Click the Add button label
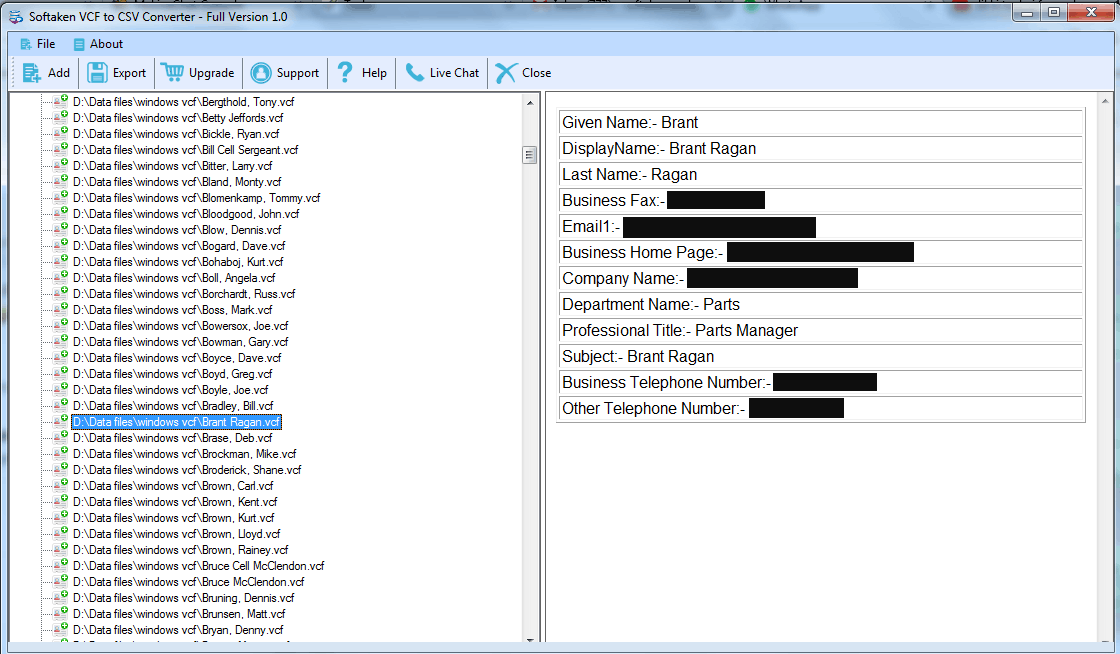Image resolution: width=1120 pixels, height=654 pixels. 59,73
